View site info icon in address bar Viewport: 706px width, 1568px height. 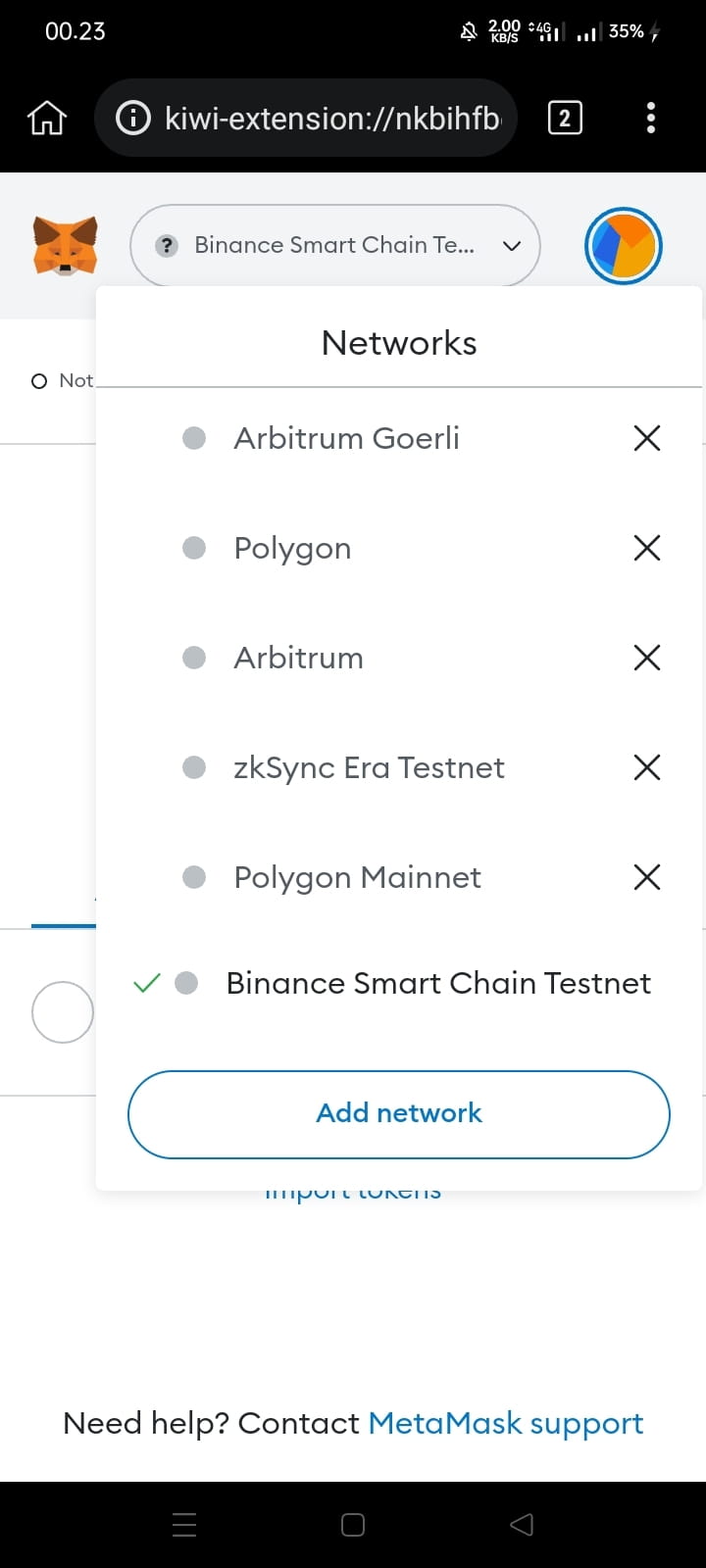tap(133, 119)
